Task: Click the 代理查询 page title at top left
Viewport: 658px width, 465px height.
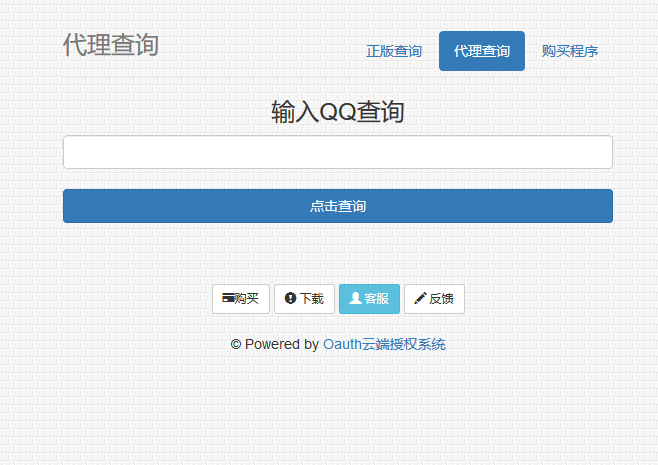Action: tap(110, 45)
